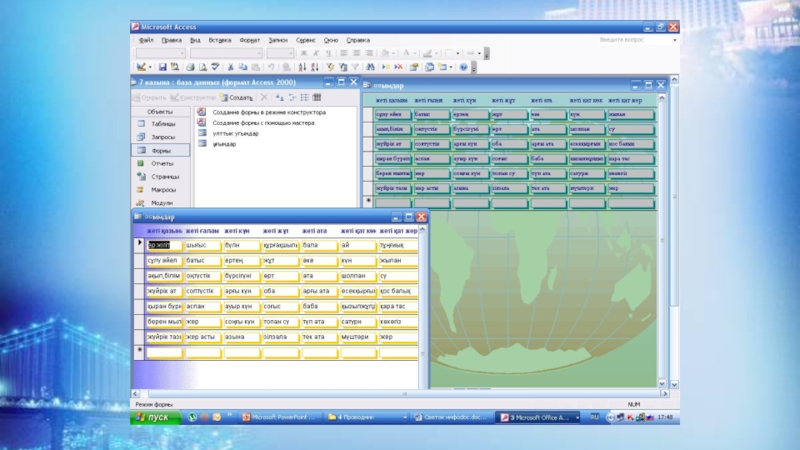Click the Filter by Form icon
Image resolution: width=800 pixels, height=450 pixels.
coord(343,67)
